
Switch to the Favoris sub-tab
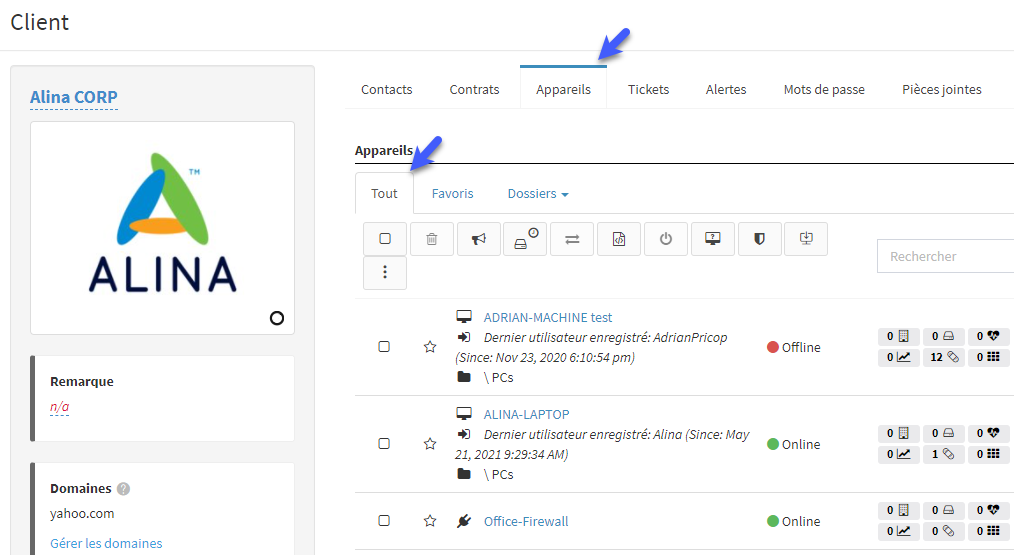pos(453,193)
